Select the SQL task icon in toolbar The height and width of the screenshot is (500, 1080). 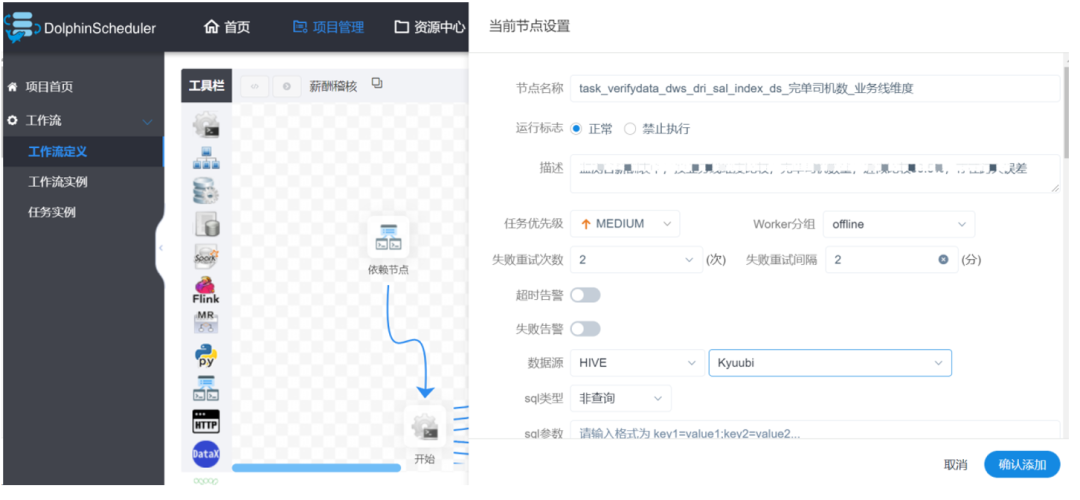(206, 224)
